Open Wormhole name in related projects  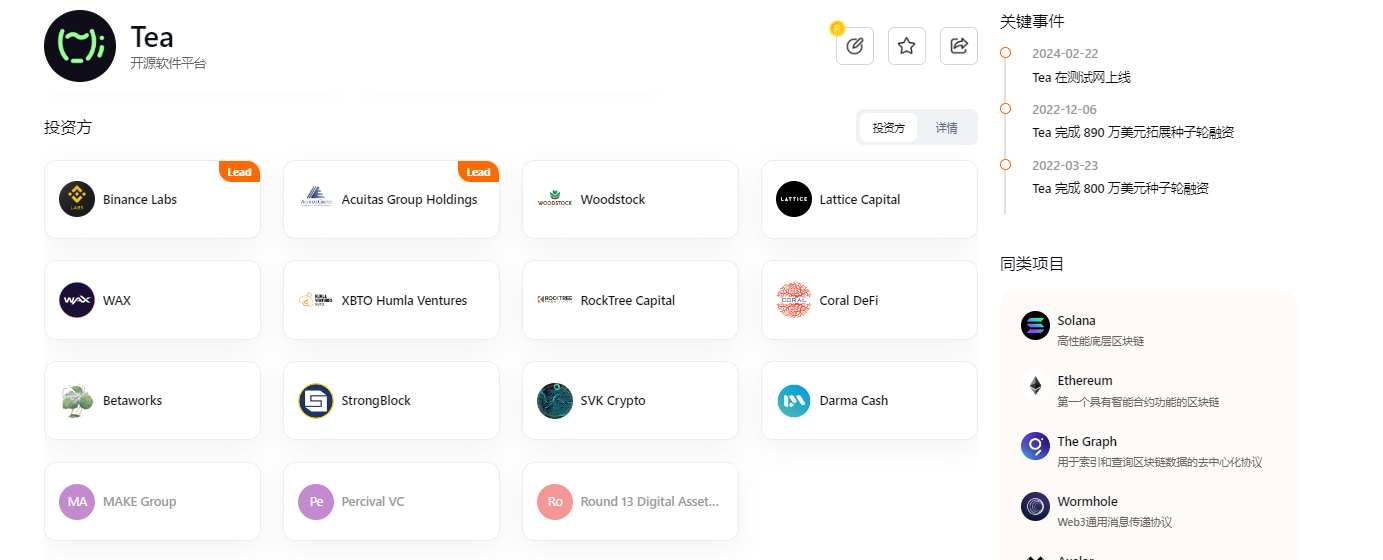click(1087, 501)
